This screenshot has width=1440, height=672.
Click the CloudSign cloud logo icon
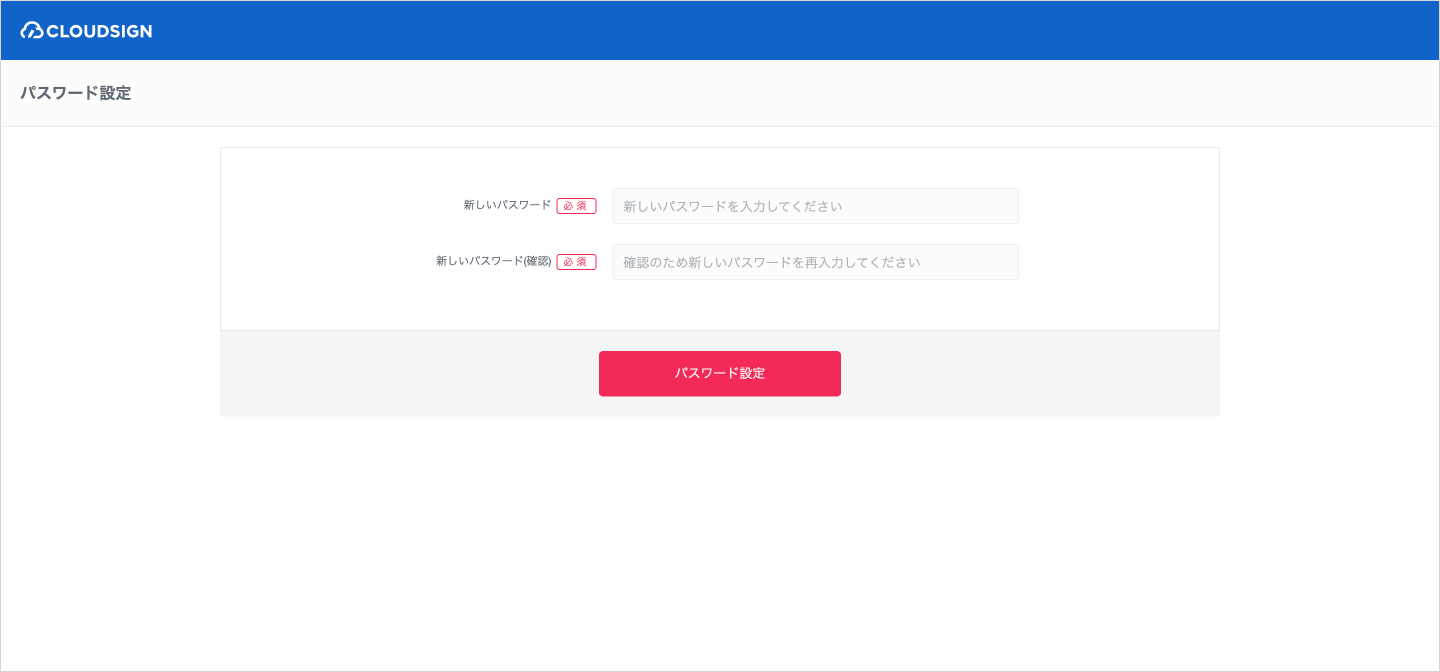(x=32, y=31)
